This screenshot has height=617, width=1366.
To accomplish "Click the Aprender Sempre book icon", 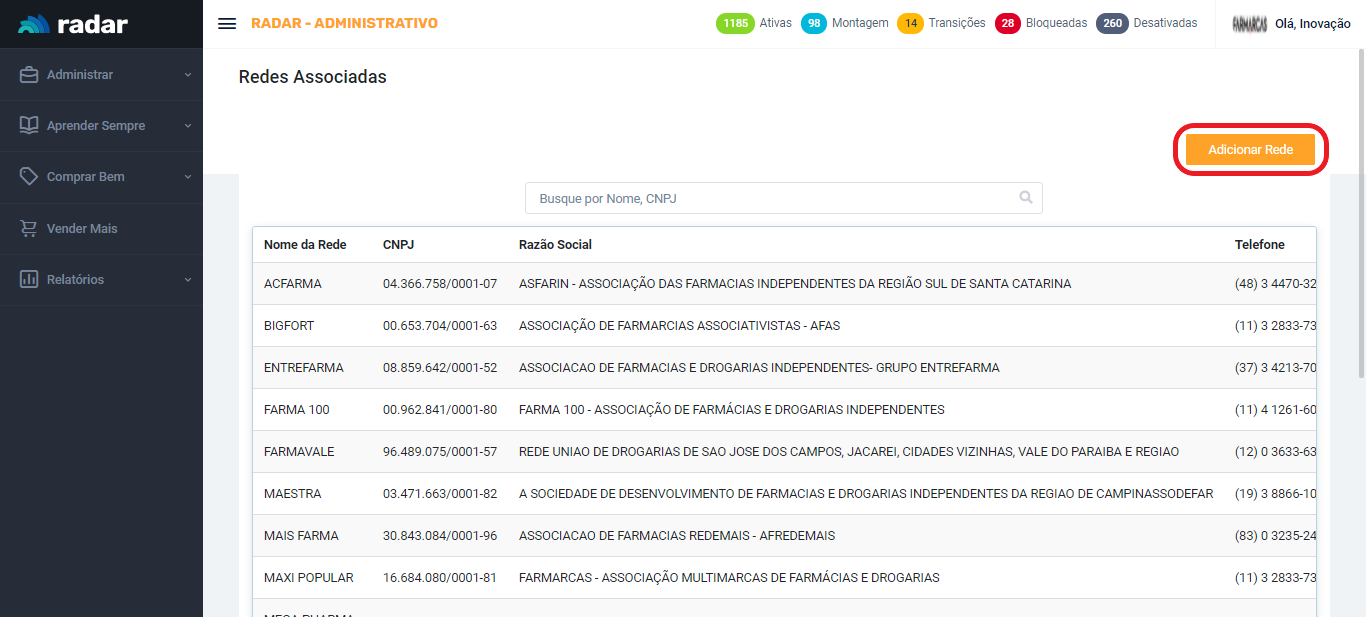I will [x=29, y=126].
